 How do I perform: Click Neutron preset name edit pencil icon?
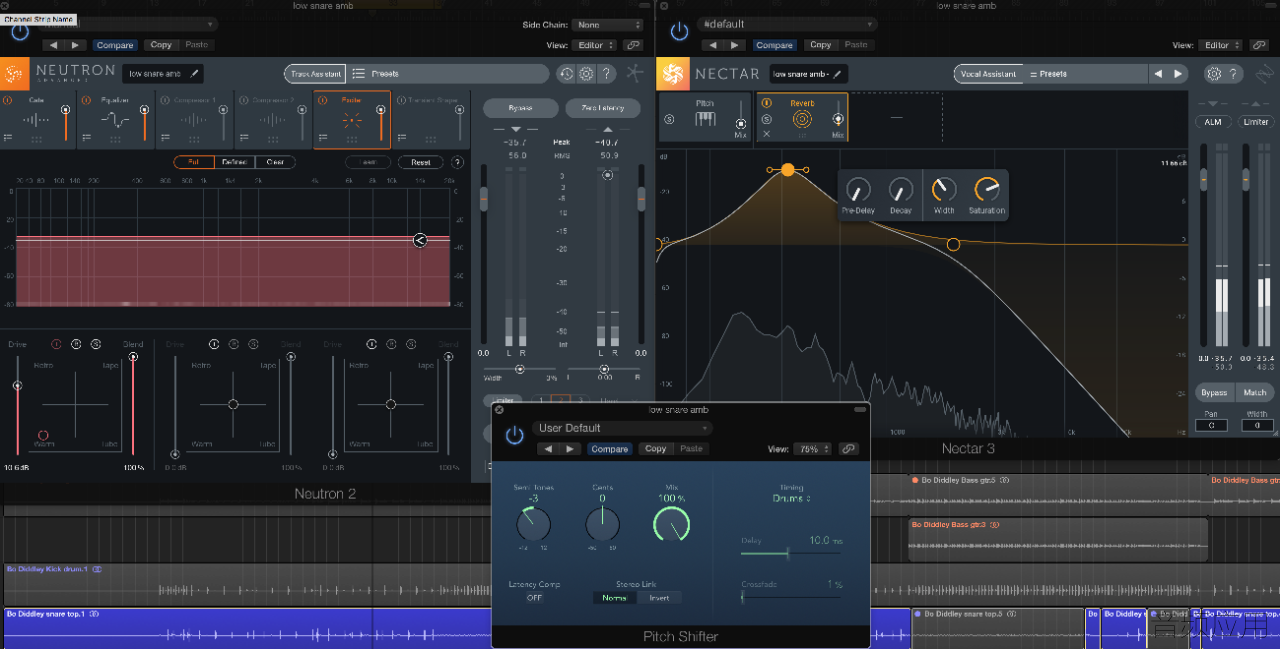194,73
